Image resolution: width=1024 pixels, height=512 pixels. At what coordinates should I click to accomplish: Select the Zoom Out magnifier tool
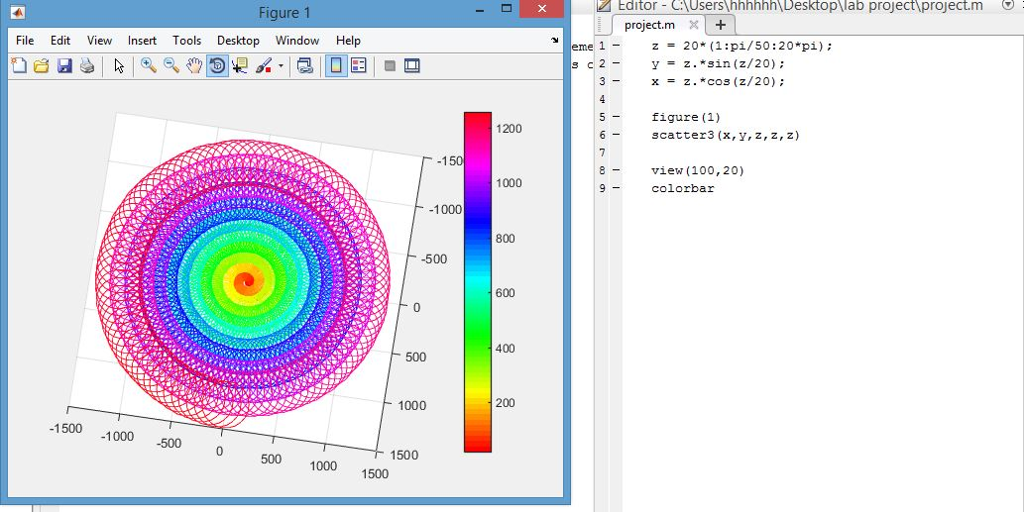tap(171, 66)
